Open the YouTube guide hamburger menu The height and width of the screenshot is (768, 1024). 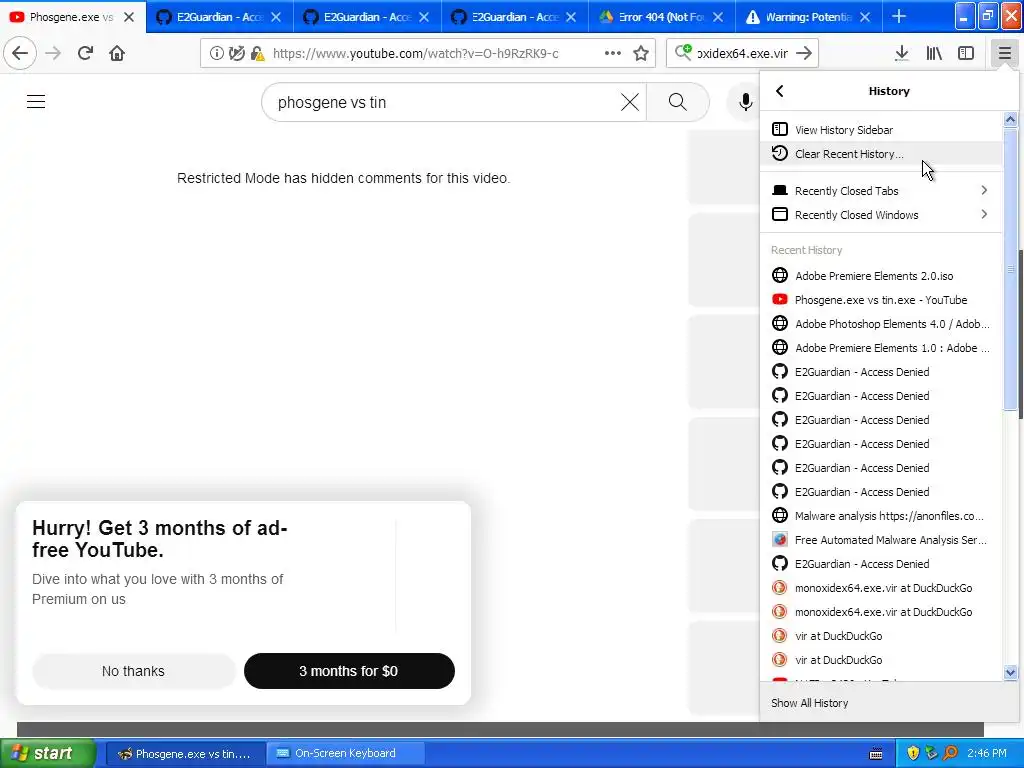click(x=36, y=102)
